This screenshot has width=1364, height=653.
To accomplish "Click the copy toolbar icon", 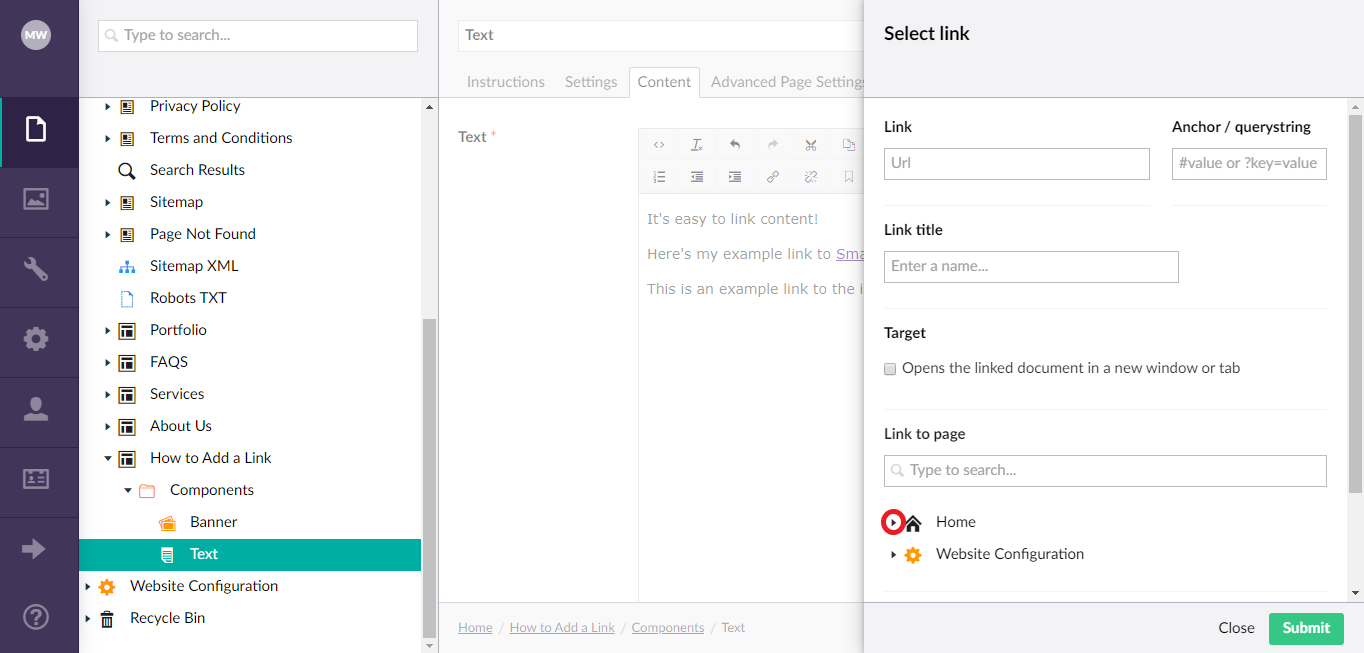I will (849, 145).
